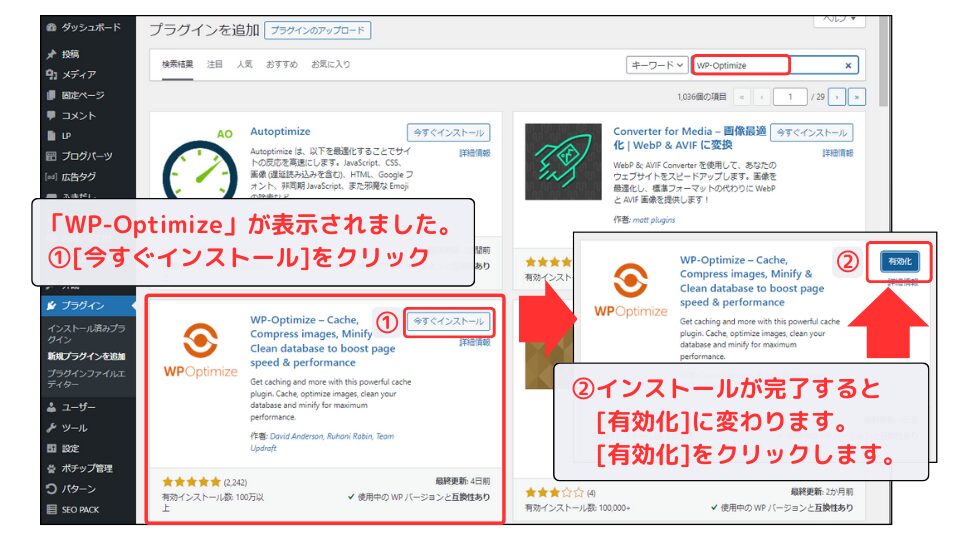
Task: Click Converter for Media title link
Action: click(x=689, y=138)
